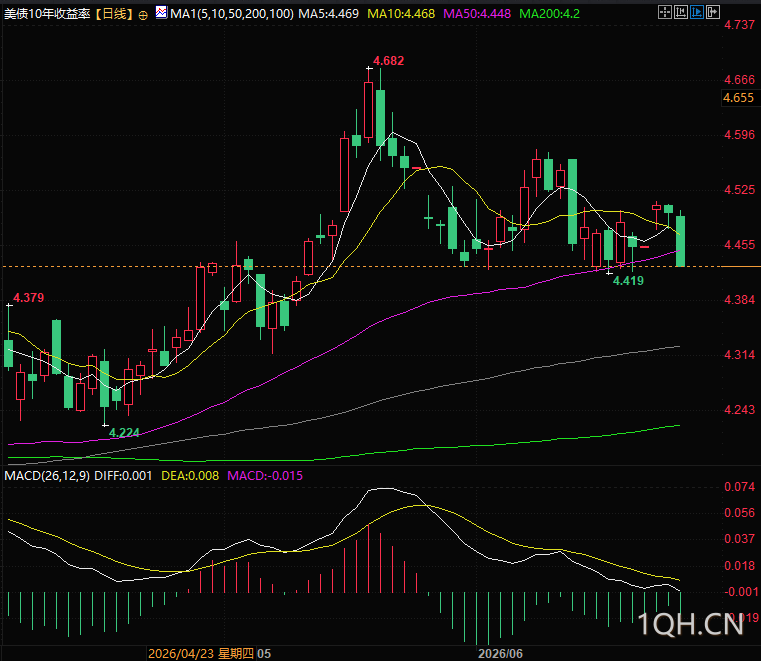Image resolution: width=761 pixels, height=661 pixels.
Task: Click the panel expand arrow icon
Action: (x=713, y=12)
